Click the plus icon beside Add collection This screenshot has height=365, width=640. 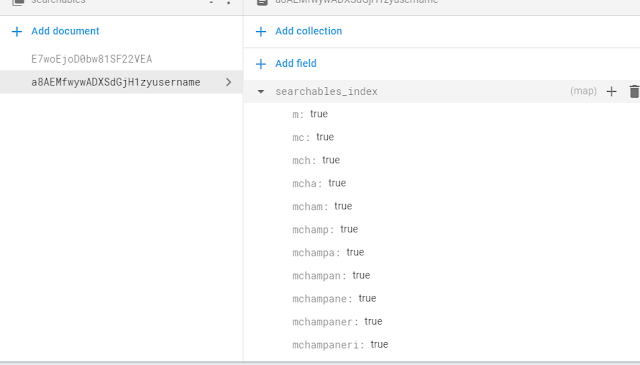261,31
